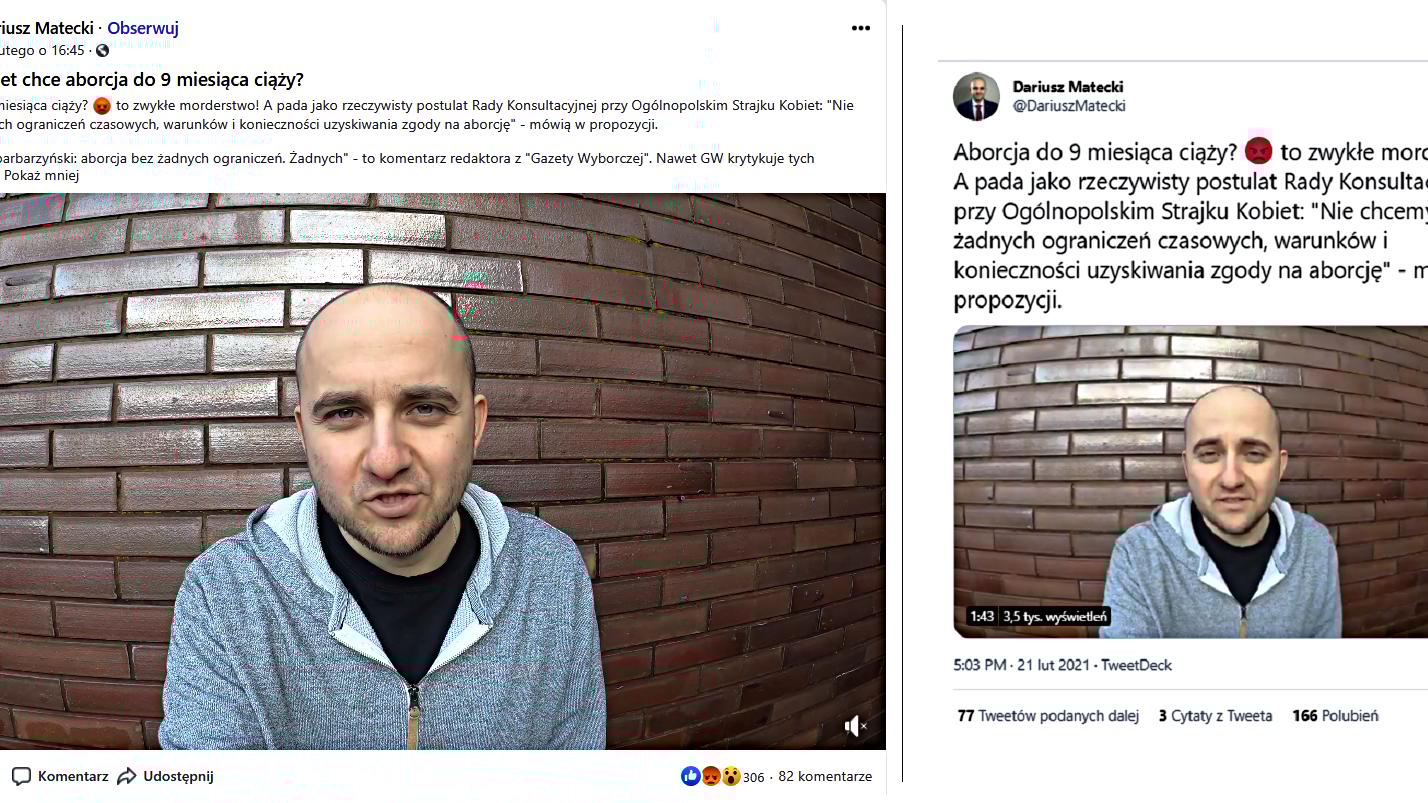
Task: Click Dariusz Matecki's Twitter profile avatar
Action: [976, 96]
